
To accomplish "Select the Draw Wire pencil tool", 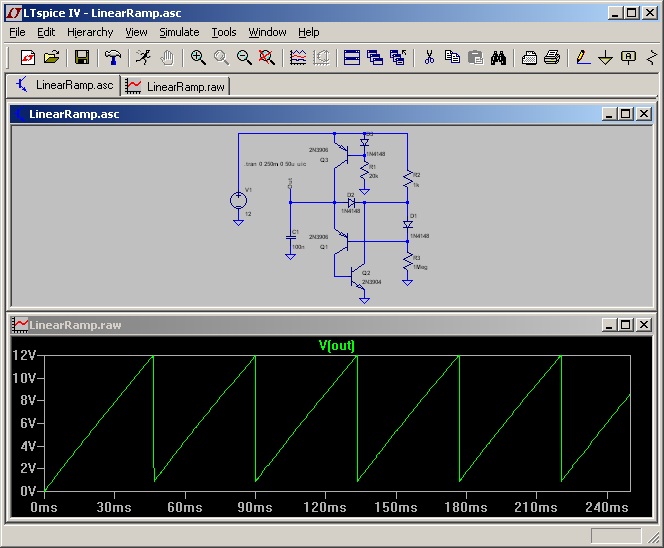I will 582,57.
